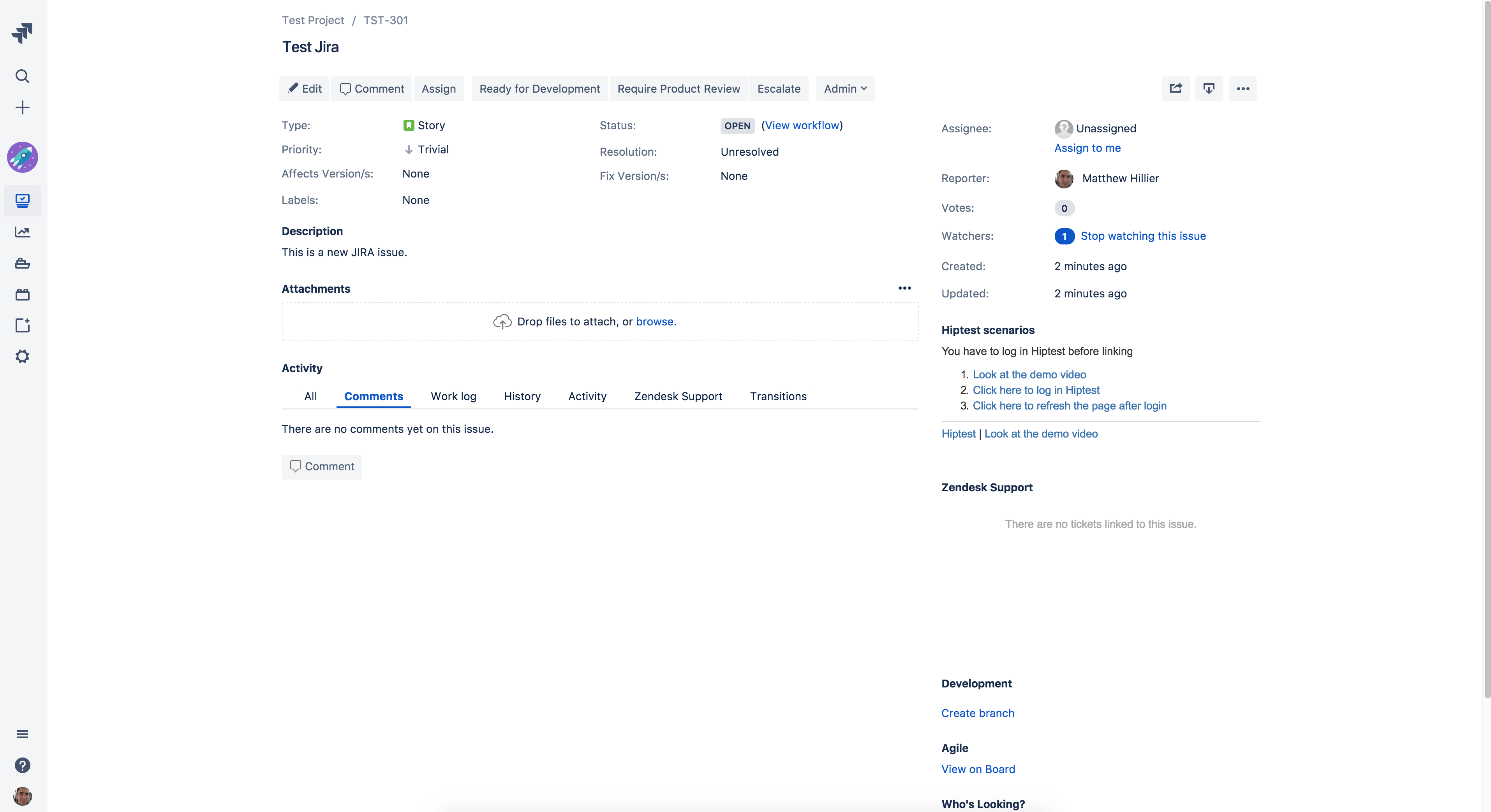Open Attachments options ellipsis menu

pos(904,288)
